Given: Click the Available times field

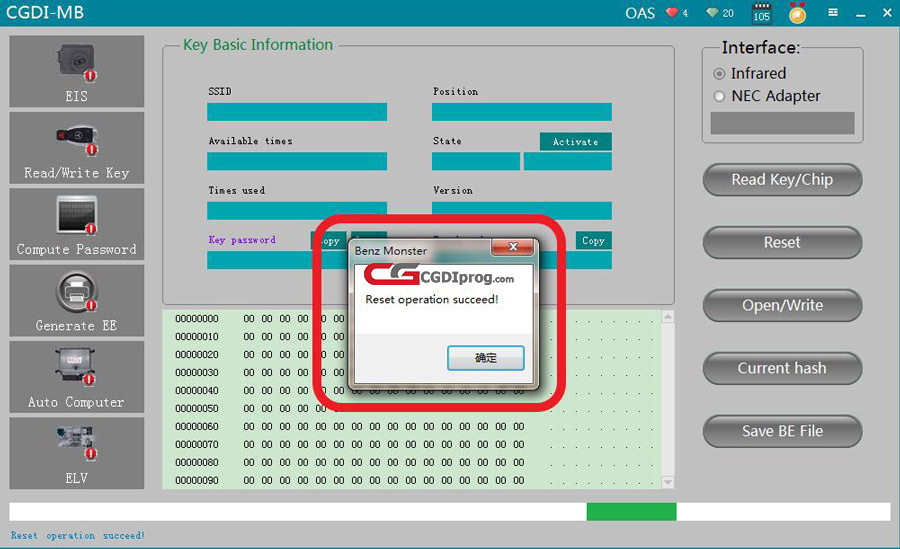Looking at the screenshot, I should [x=297, y=161].
